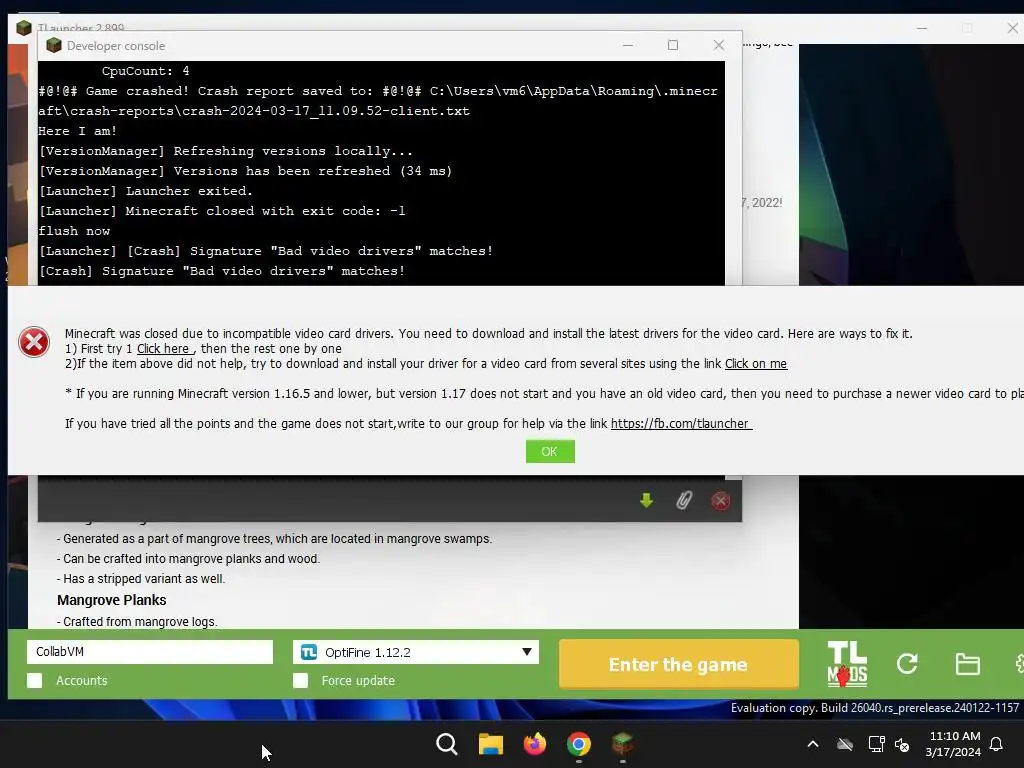
Task: Show hidden system tray icons chevron
Action: pos(813,744)
